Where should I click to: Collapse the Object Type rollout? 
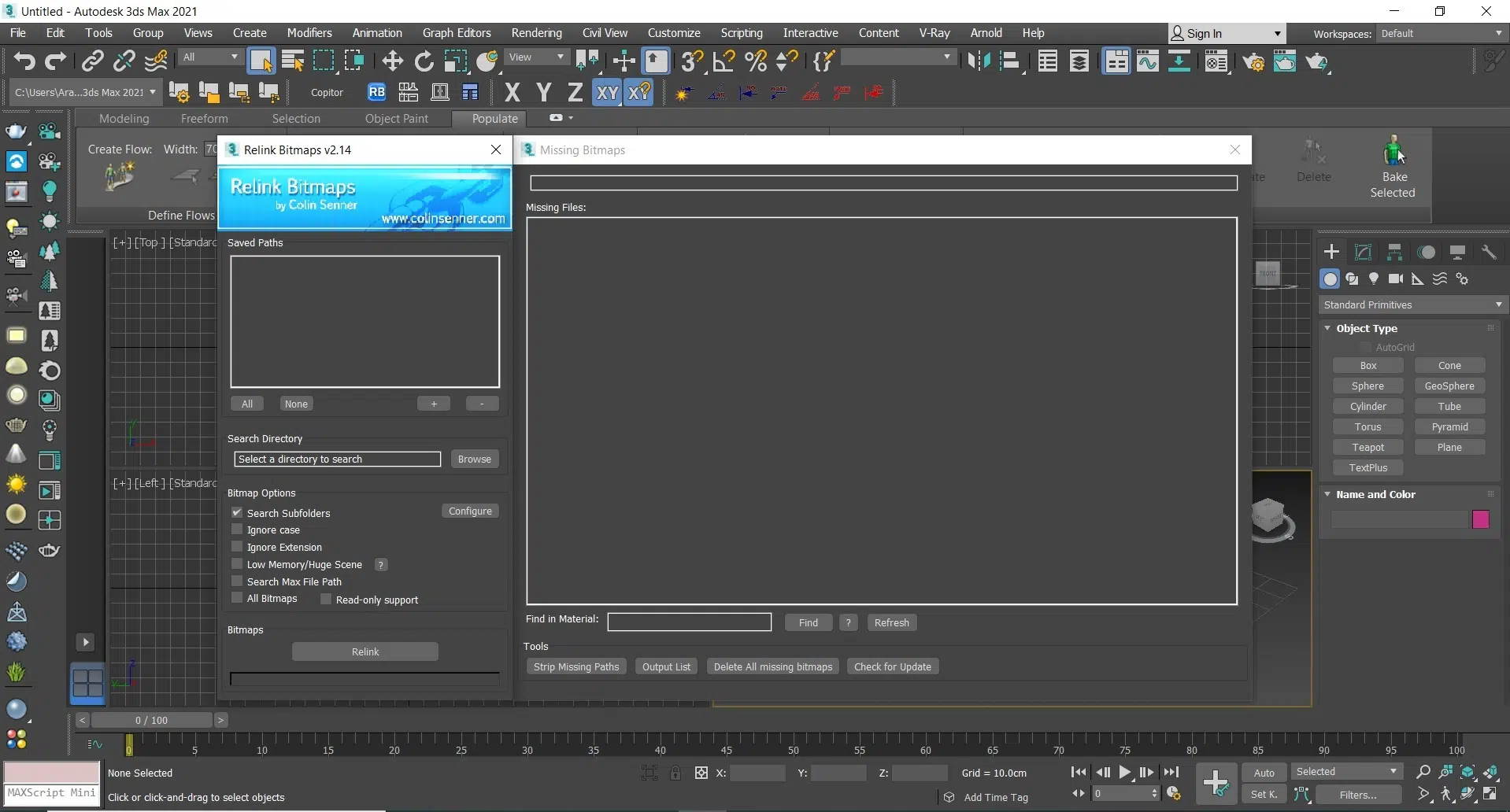coord(1367,328)
